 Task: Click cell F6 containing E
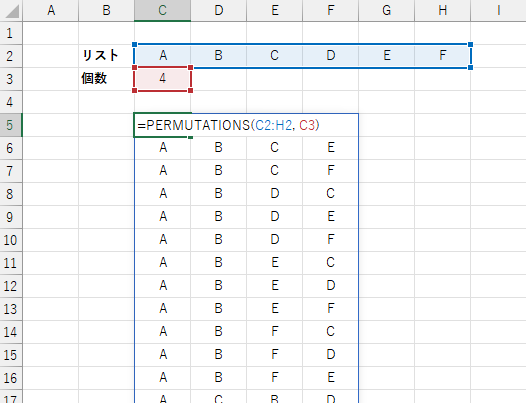(331, 148)
